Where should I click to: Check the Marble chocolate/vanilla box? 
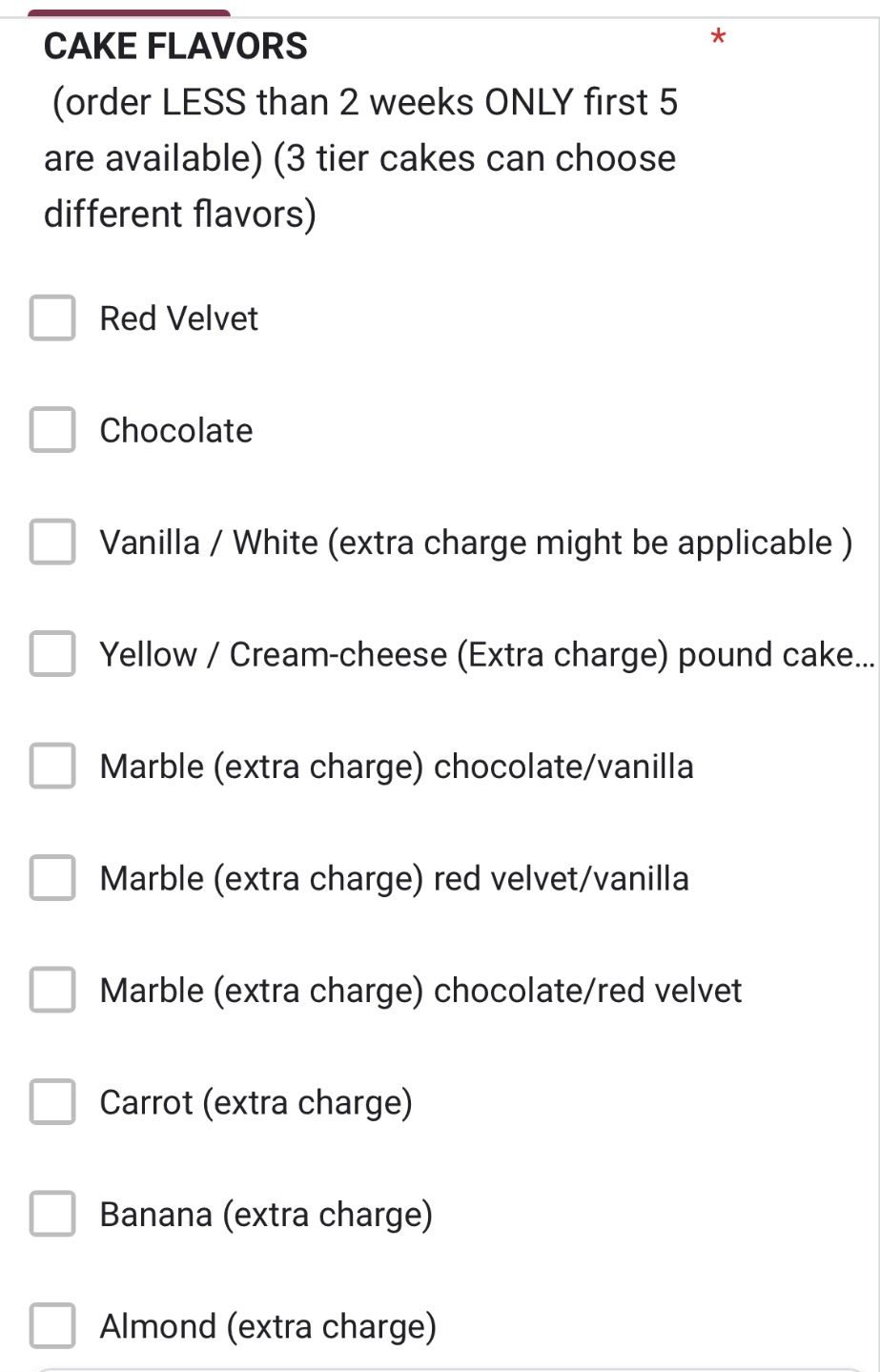tap(52, 766)
